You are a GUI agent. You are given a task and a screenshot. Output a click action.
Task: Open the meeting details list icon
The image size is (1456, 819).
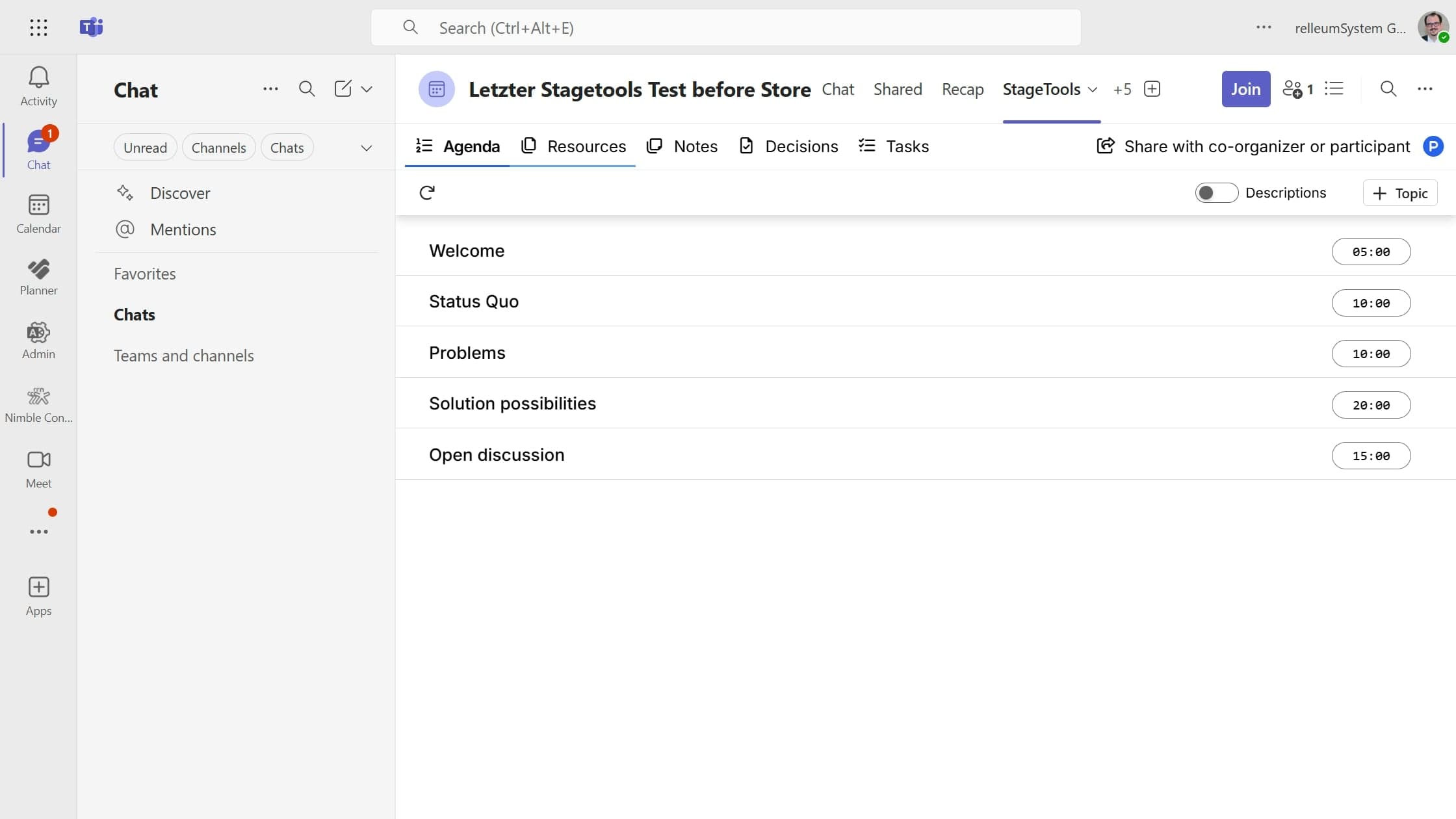click(1334, 89)
